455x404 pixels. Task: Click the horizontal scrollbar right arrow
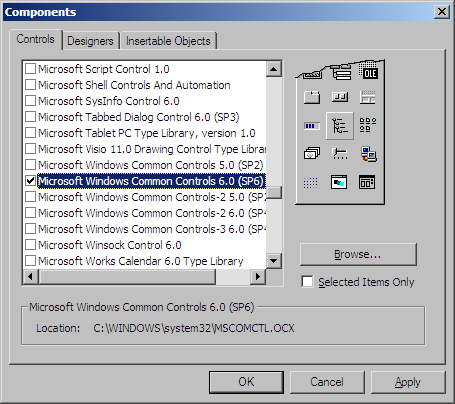(258, 276)
